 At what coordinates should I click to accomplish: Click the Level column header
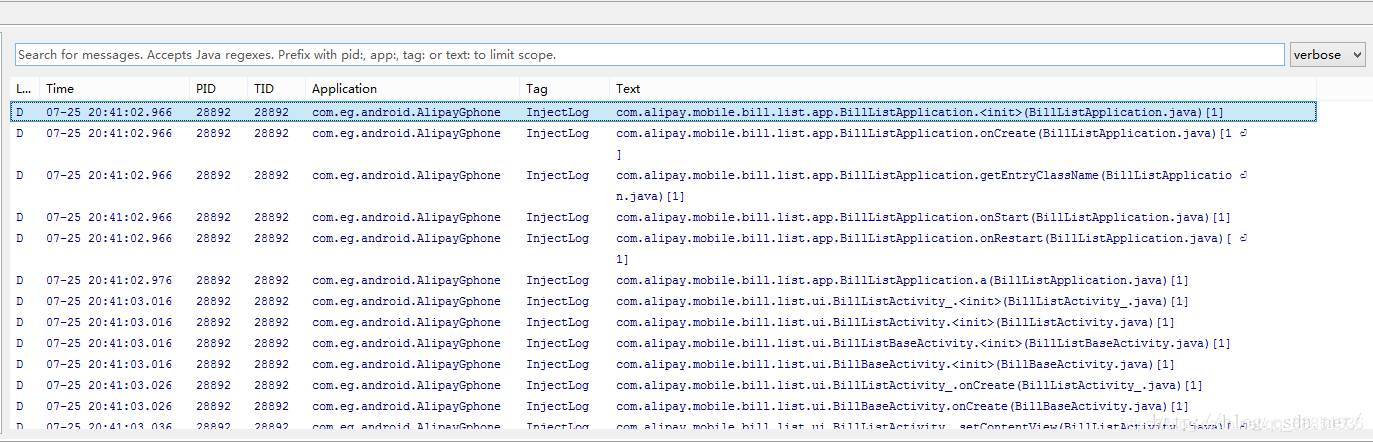(x=25, y=89)
